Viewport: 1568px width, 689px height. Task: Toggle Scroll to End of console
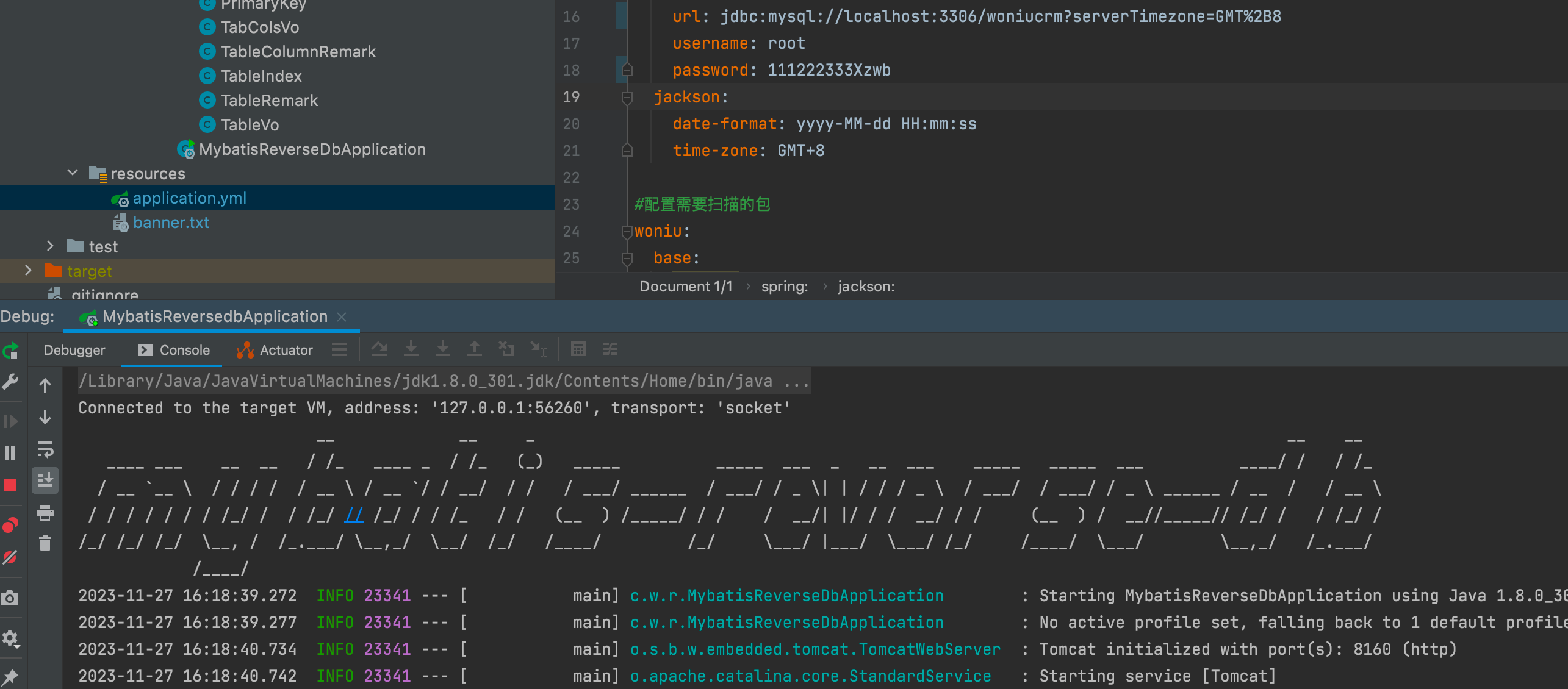(x=45, y=480)
